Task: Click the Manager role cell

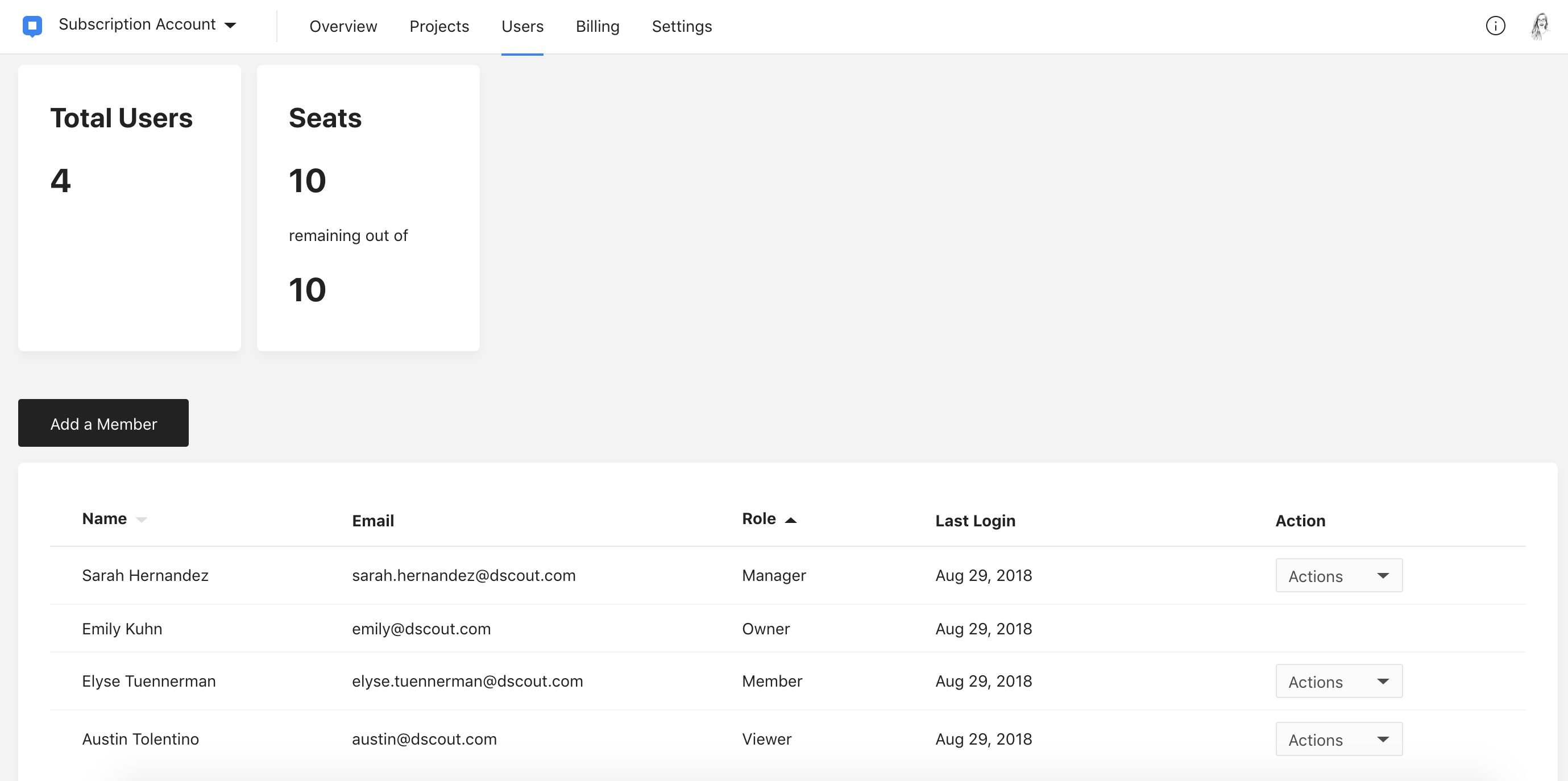Action: tap(774, 575)
